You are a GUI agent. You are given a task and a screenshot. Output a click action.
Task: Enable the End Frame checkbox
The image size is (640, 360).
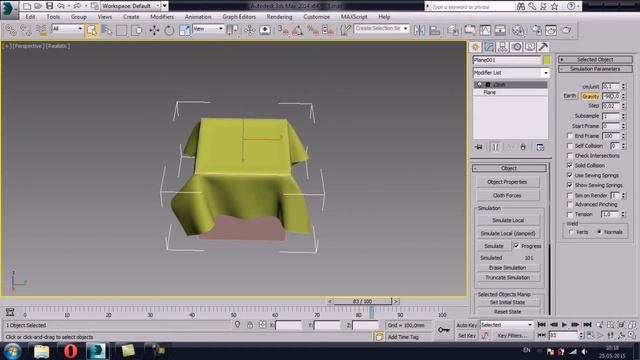pos(570,136)
